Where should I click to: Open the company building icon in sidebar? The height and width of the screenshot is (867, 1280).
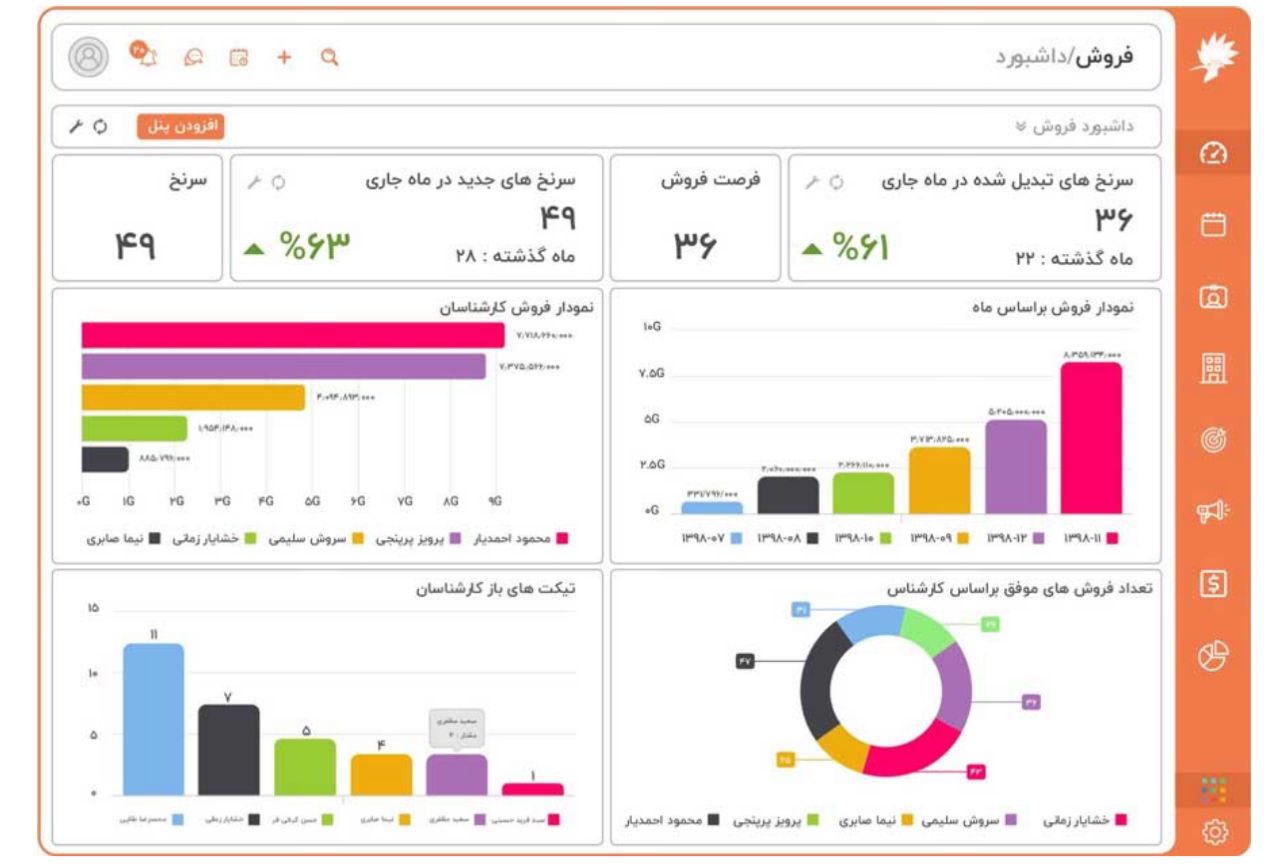(x=1213, y=369)
